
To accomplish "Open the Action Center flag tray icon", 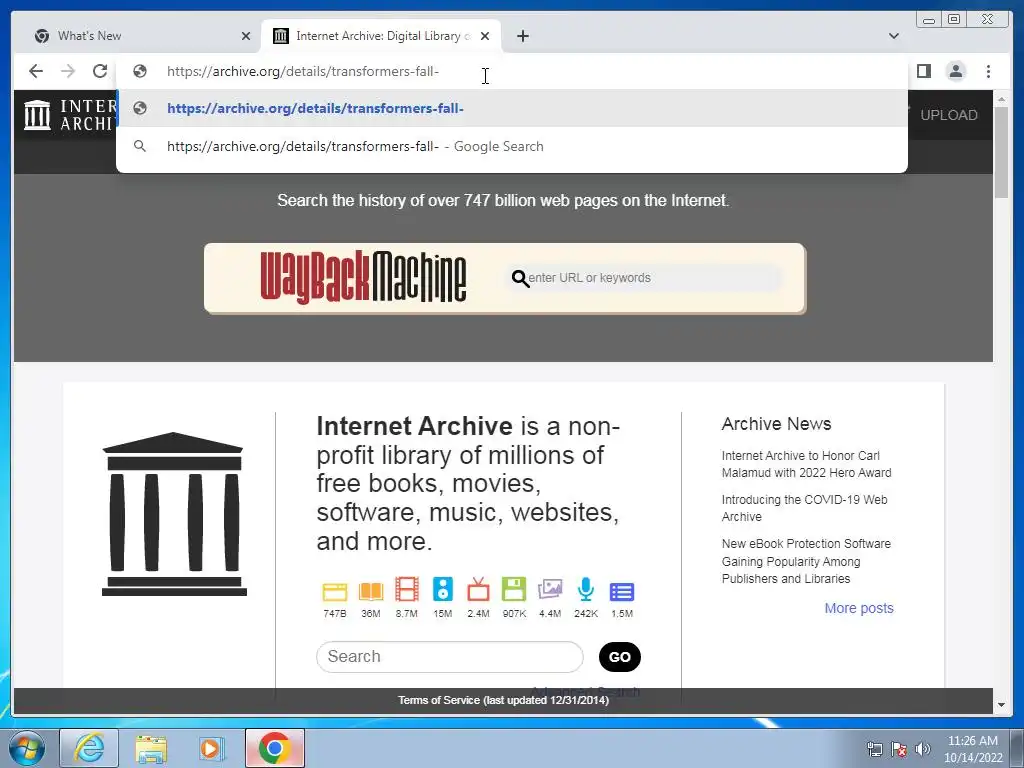I will [x=899, y=749].
